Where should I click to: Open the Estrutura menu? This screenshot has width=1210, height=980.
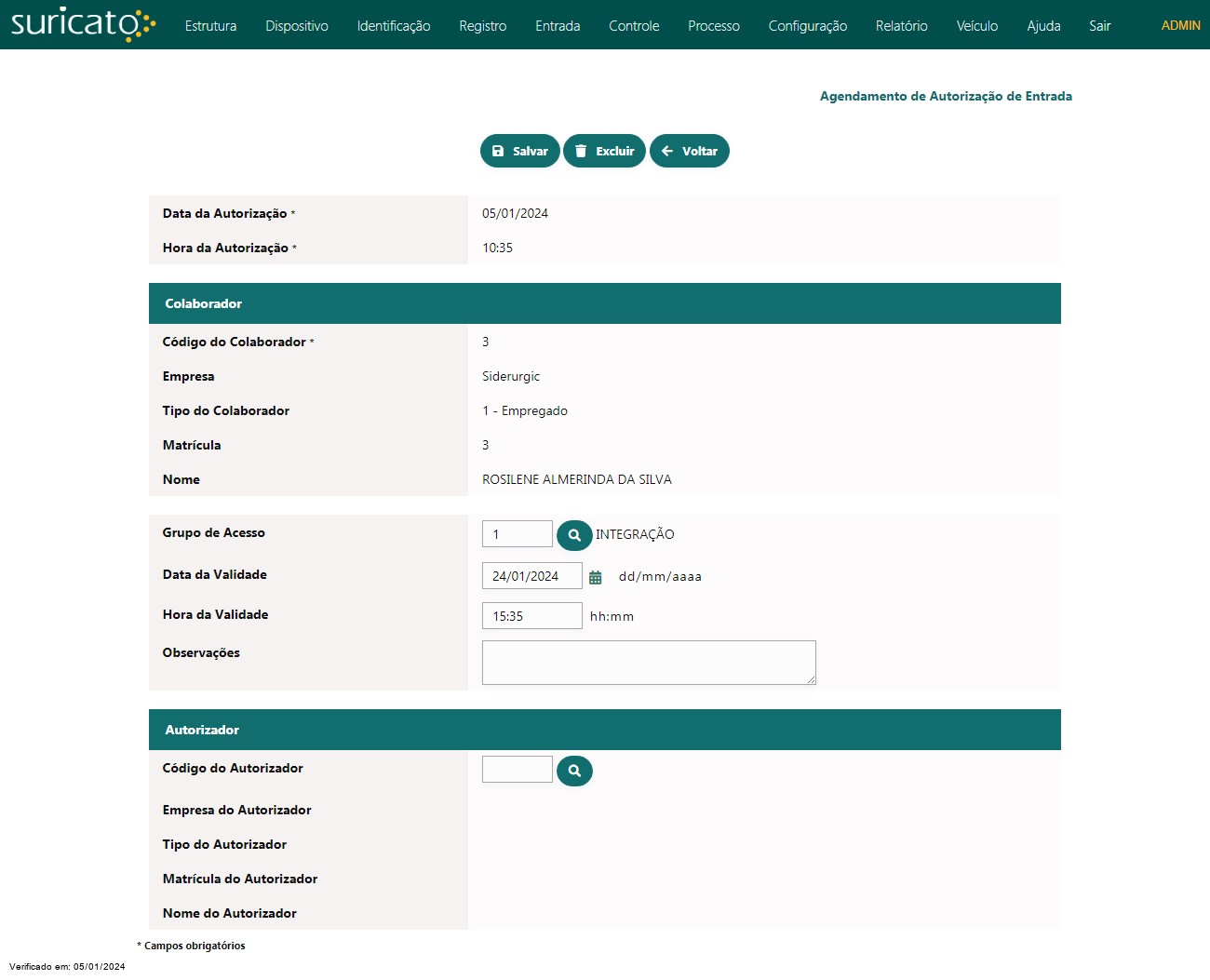210,26
